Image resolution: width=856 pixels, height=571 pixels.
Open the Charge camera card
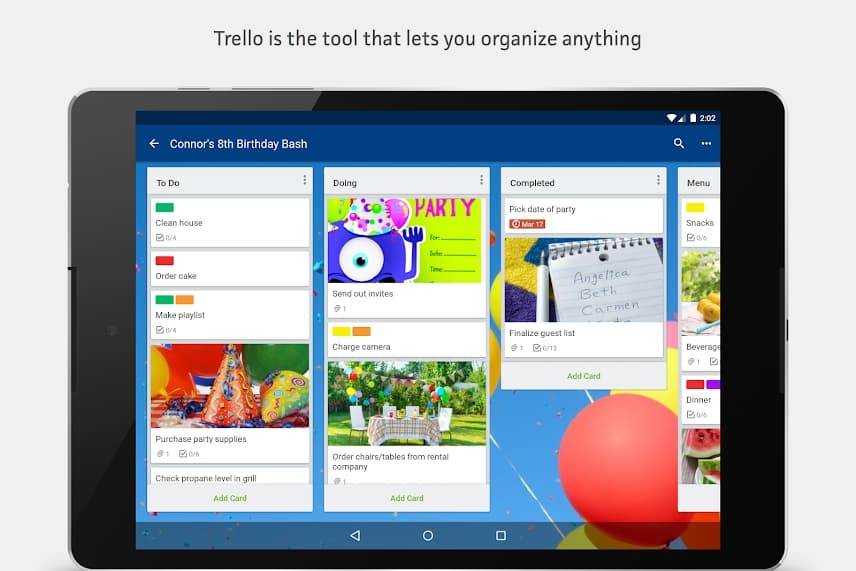click(x=407, y=340)
